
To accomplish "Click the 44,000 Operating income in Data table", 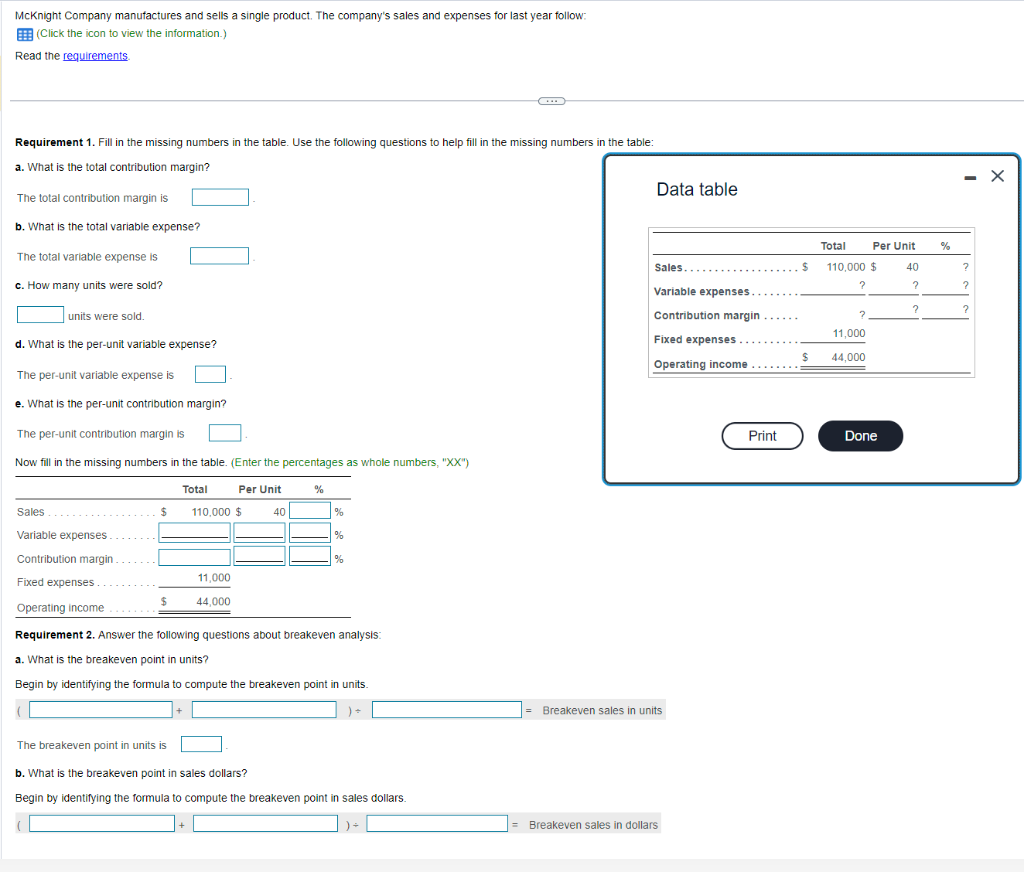I will (848, 357).
